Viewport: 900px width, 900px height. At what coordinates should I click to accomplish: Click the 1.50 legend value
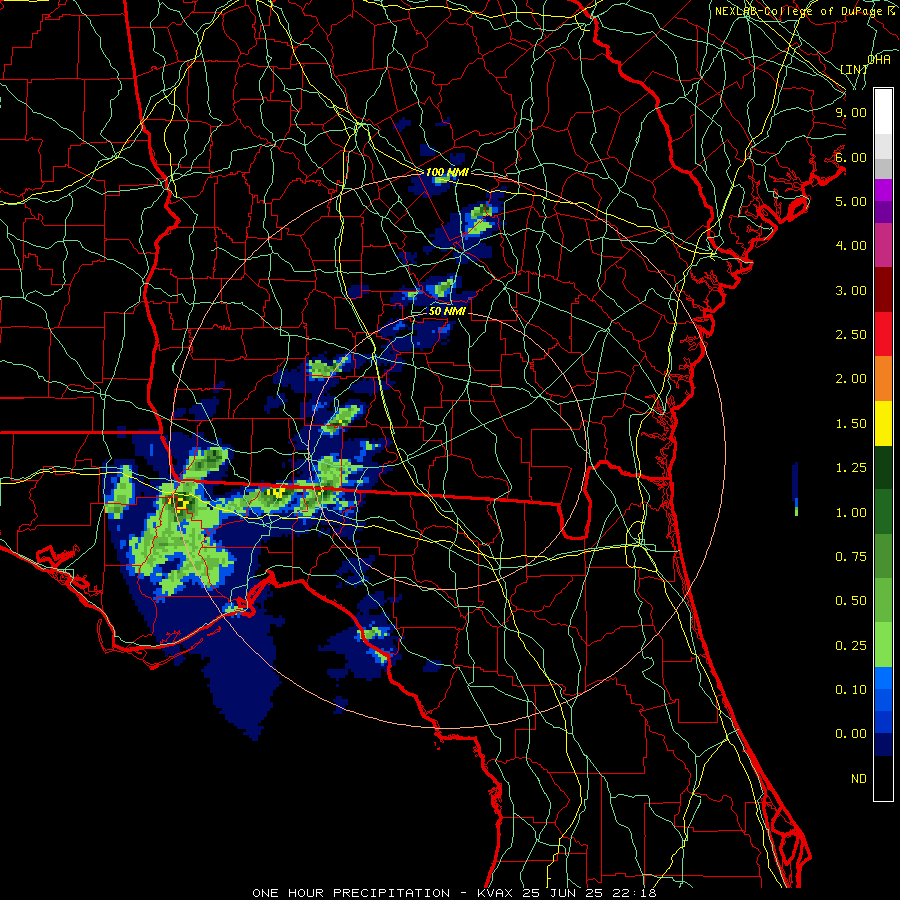(x=851, y=424)
